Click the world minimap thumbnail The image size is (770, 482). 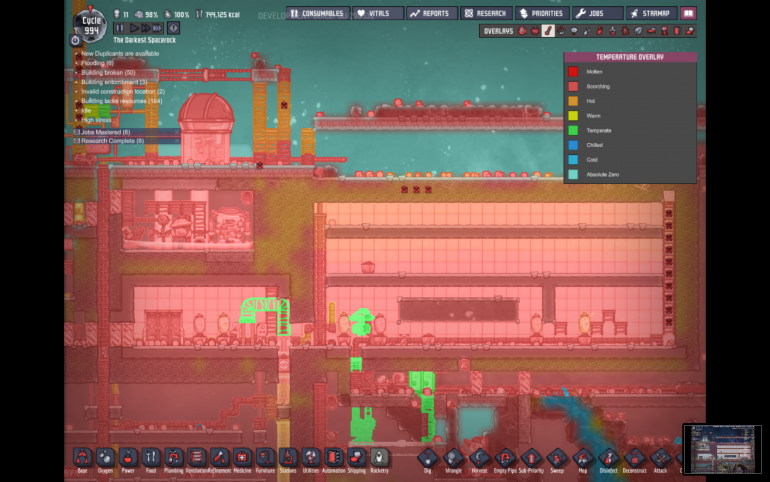point(722,449)
